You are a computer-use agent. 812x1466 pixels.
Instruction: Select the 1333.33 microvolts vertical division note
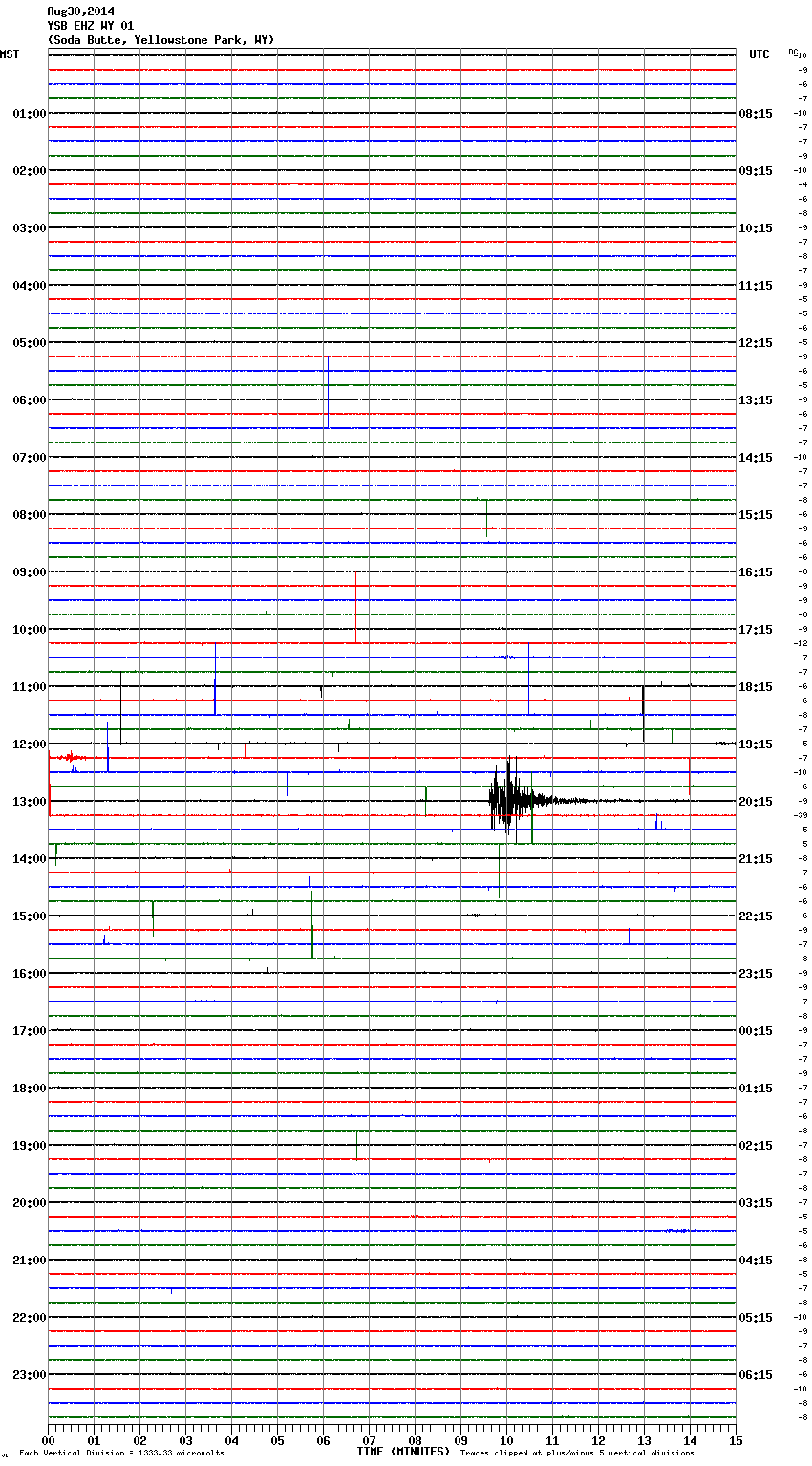point(121,1453)
